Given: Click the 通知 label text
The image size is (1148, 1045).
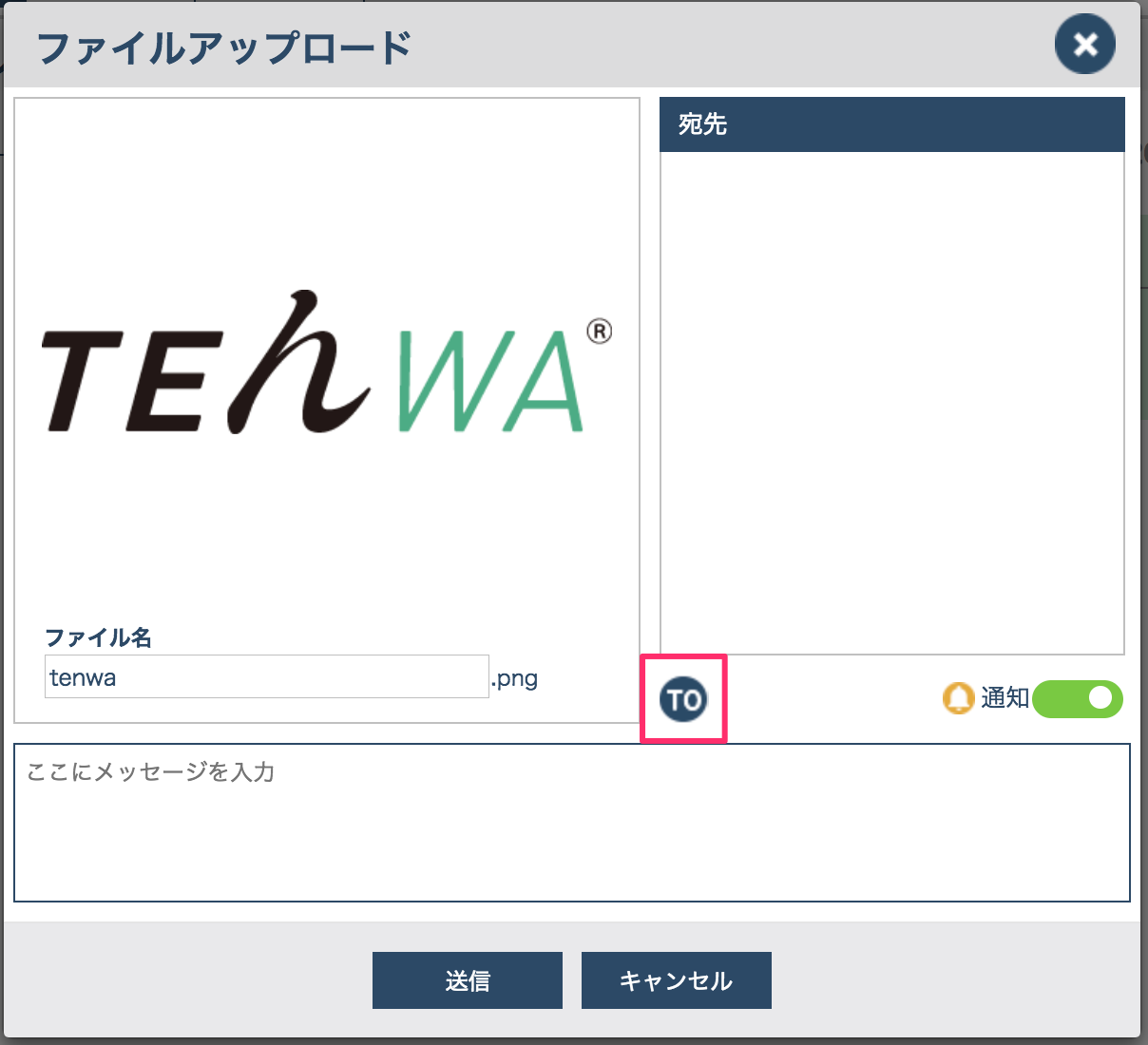Looking at the screenshot, I should (x=1005, y=698).
